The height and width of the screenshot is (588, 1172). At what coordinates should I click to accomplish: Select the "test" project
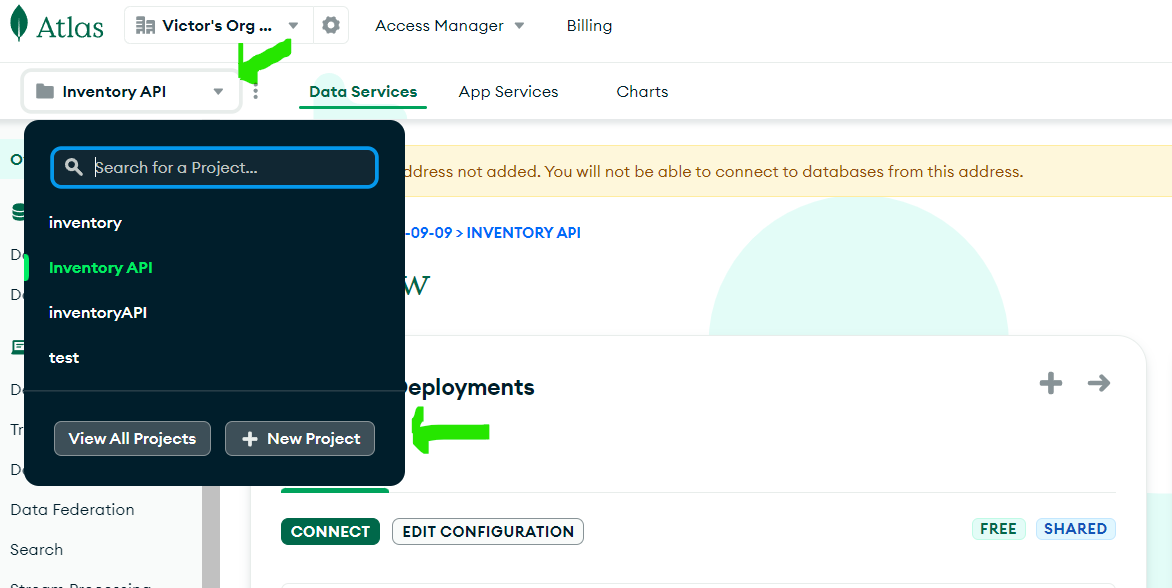[64, 357]
